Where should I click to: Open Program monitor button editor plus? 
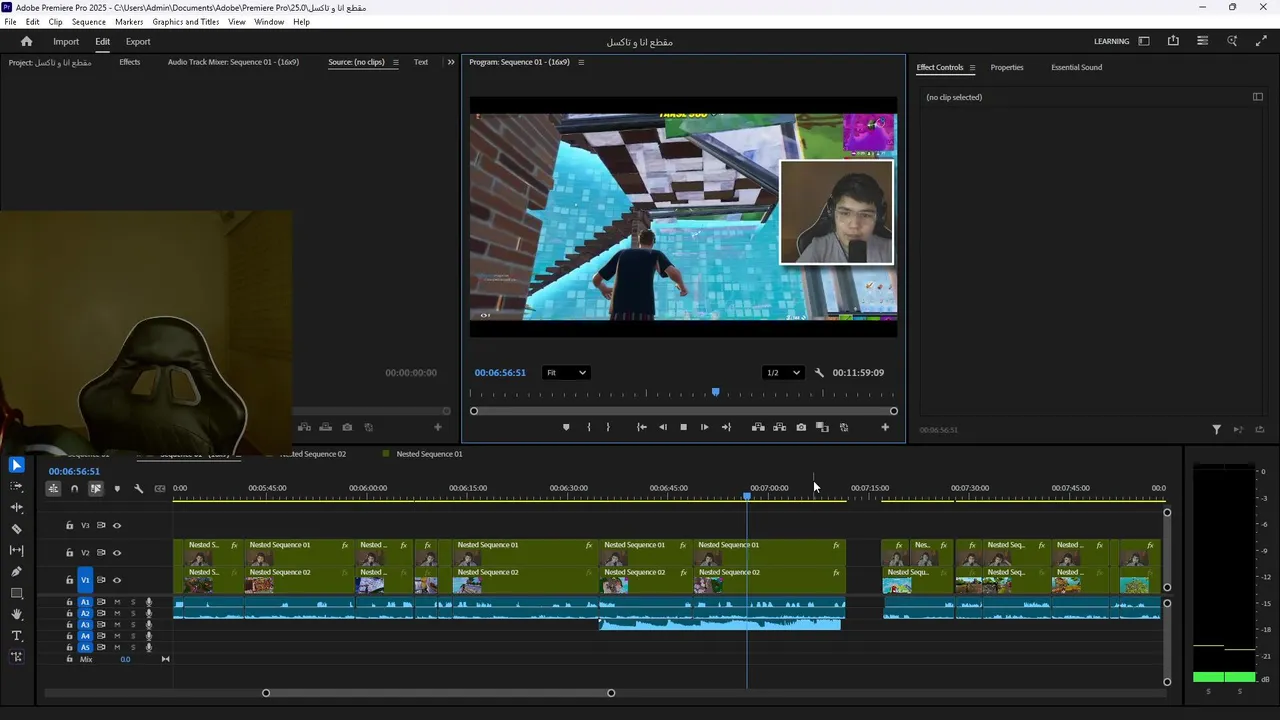click(x=885, y=427)
